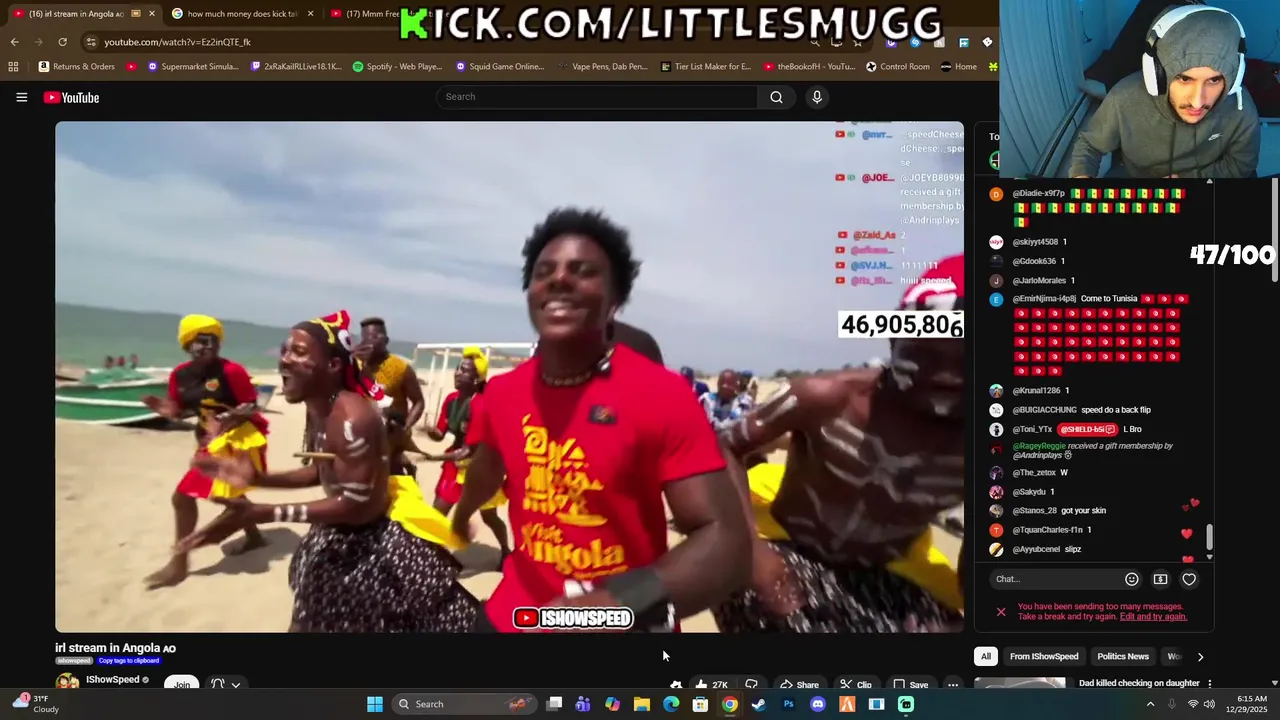Open the Tier List Maker bookmark
This screenshot has width=1280, height=720.
[706, 67]
